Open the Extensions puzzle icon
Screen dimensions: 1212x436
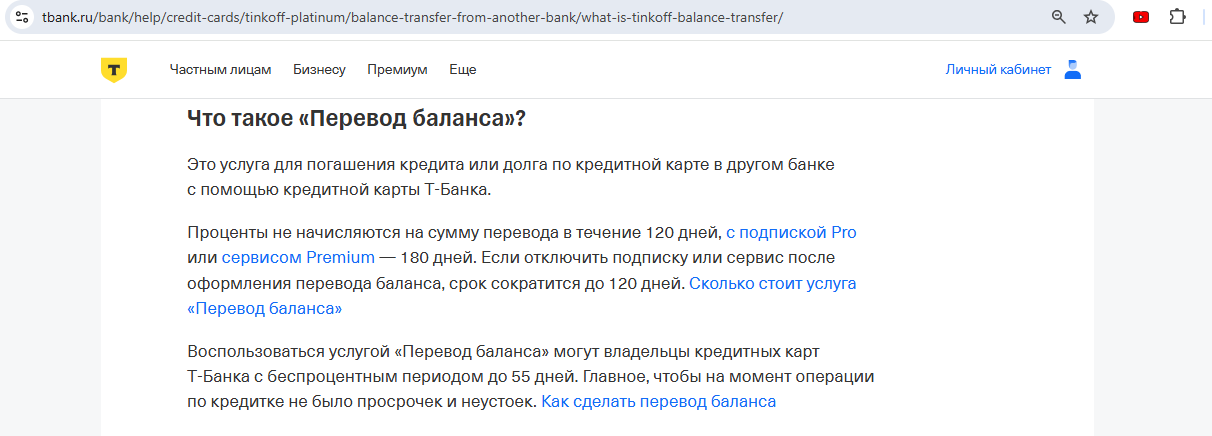click(x=1177, y=17)
